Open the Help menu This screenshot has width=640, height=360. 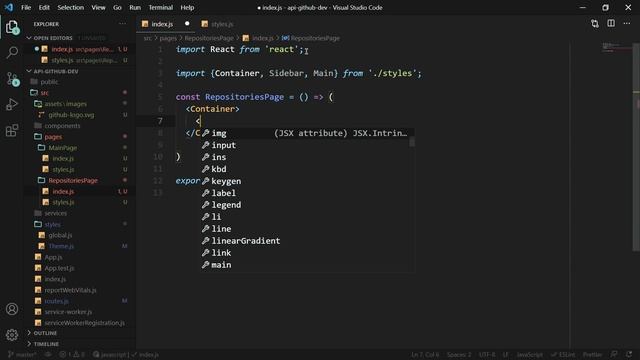(x=187, y=7)
